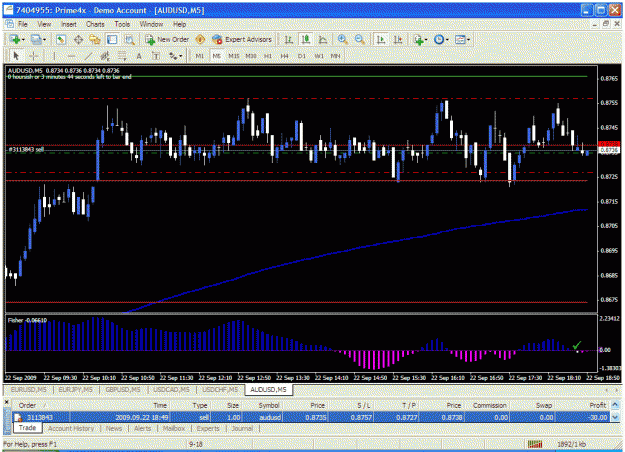This screenshot has height=452, width=625.
Task: Close the Terminal panel with its X
Action: point(7,403)
